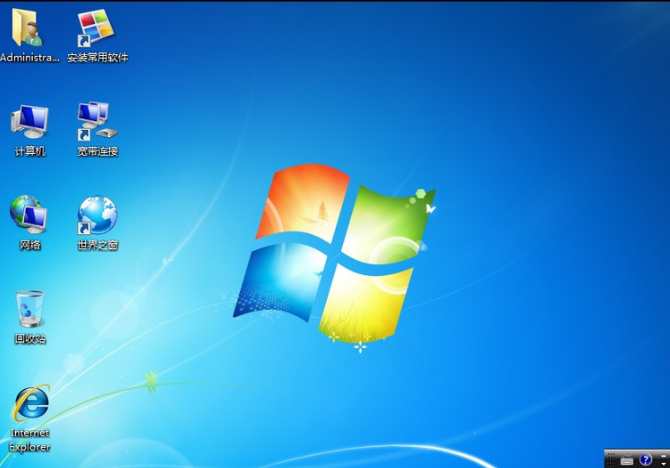Select the 安装常用软件 shortcut icon
Screen dimensions: 670x468
[95, 27]
